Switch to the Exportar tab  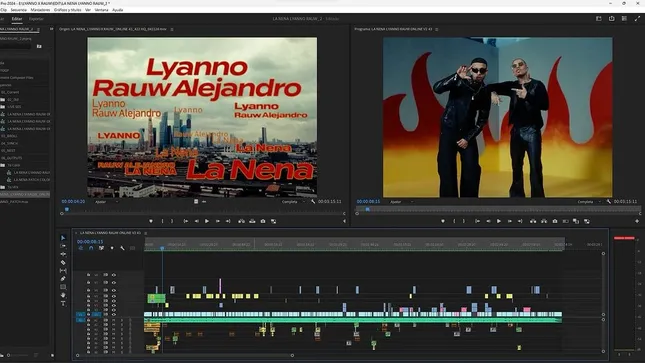[36, 19]
